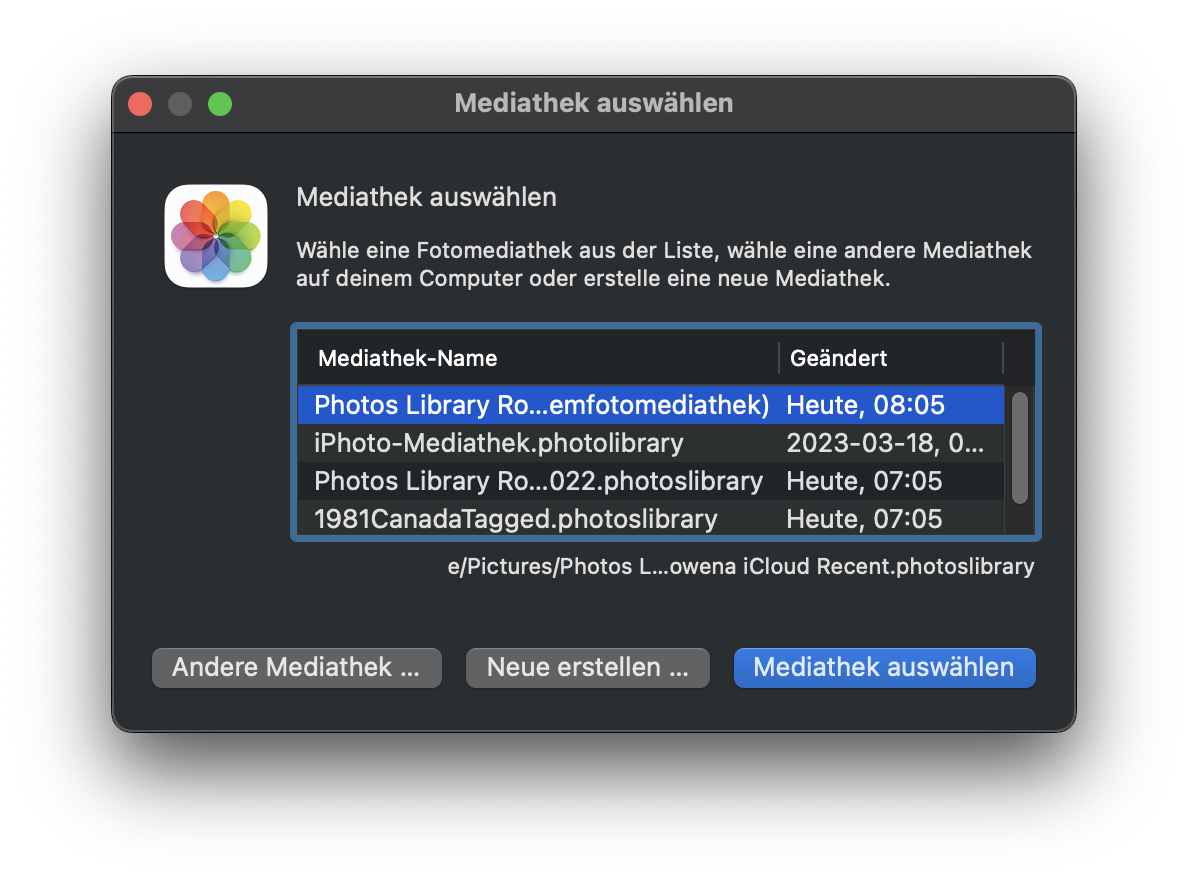Click the library file path text
Screen dimensions: 1188x880
tap(740, 566)
